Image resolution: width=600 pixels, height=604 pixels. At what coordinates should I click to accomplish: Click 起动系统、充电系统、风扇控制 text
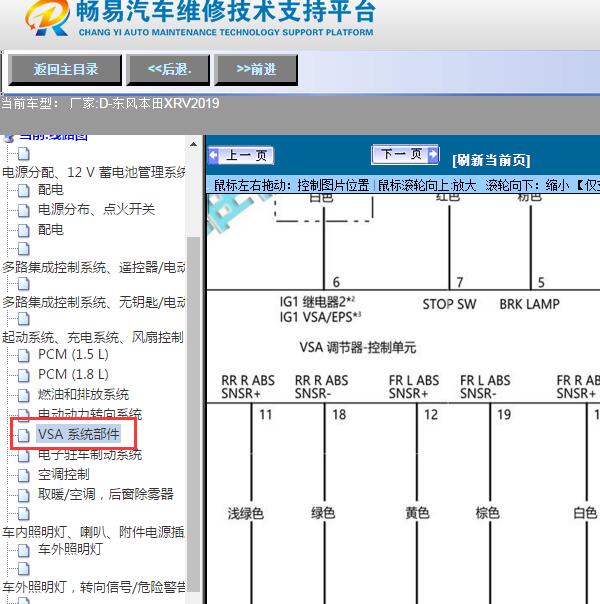(x=93, y=337)
